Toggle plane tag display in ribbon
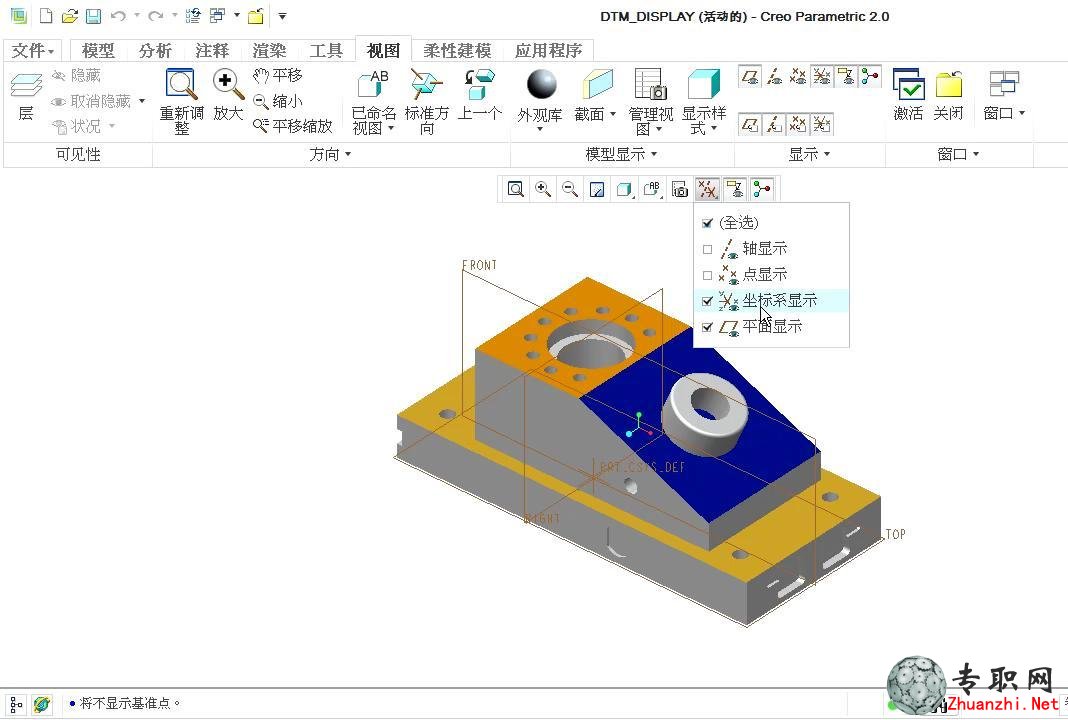Screen dimensions: 1068x720 coord(750,125)
